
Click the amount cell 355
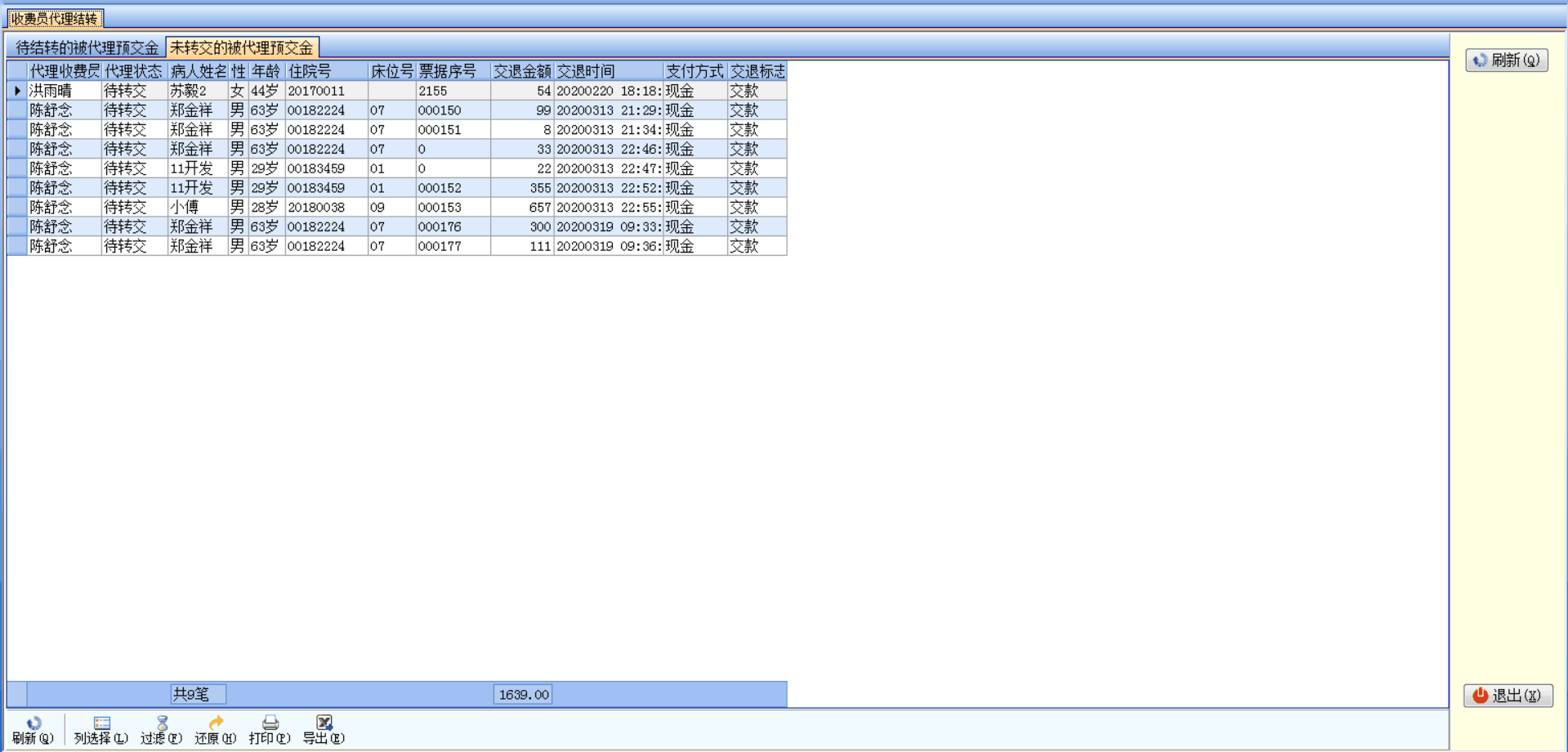pyautogui.click(x=523, y=188)
